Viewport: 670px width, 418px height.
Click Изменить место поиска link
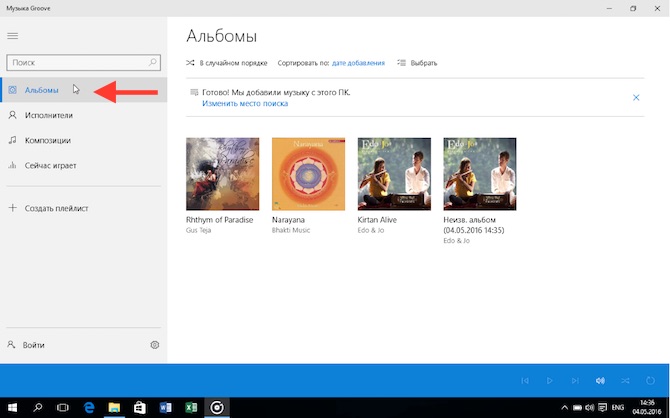[245, 103]
